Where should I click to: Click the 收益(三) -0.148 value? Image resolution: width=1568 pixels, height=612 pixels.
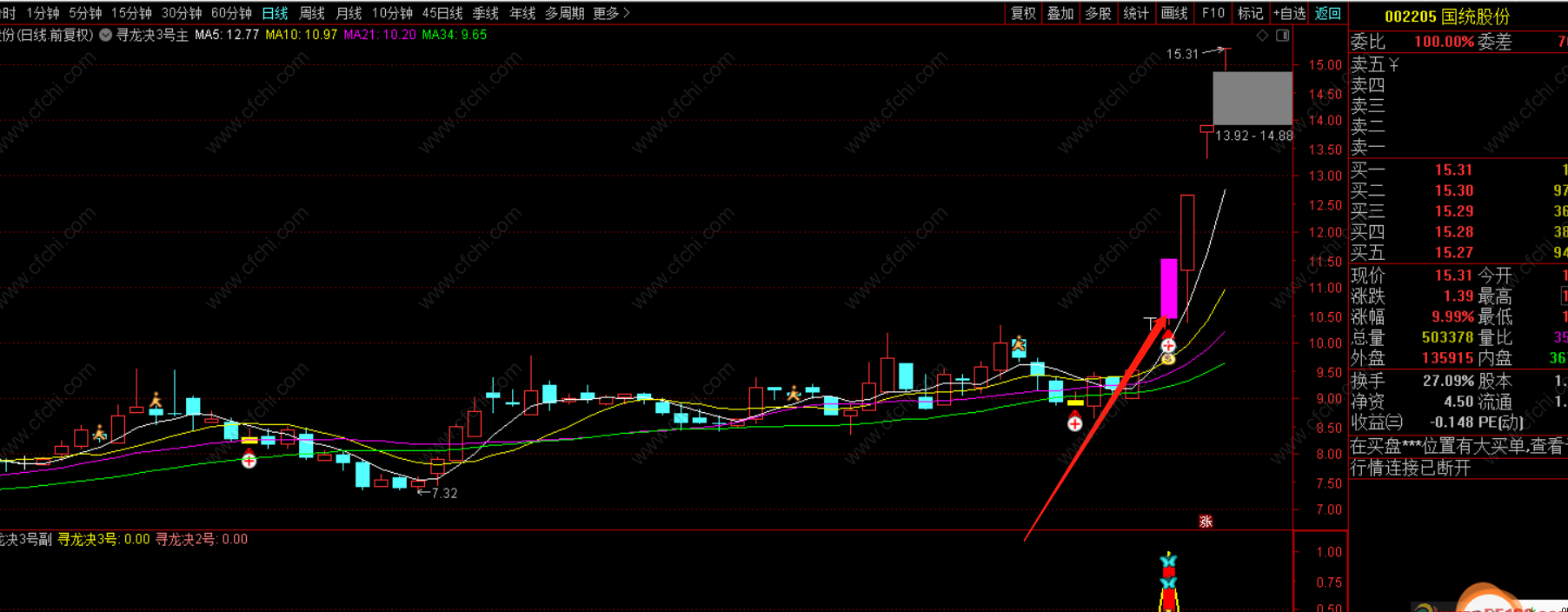[x=1452, y=422]
